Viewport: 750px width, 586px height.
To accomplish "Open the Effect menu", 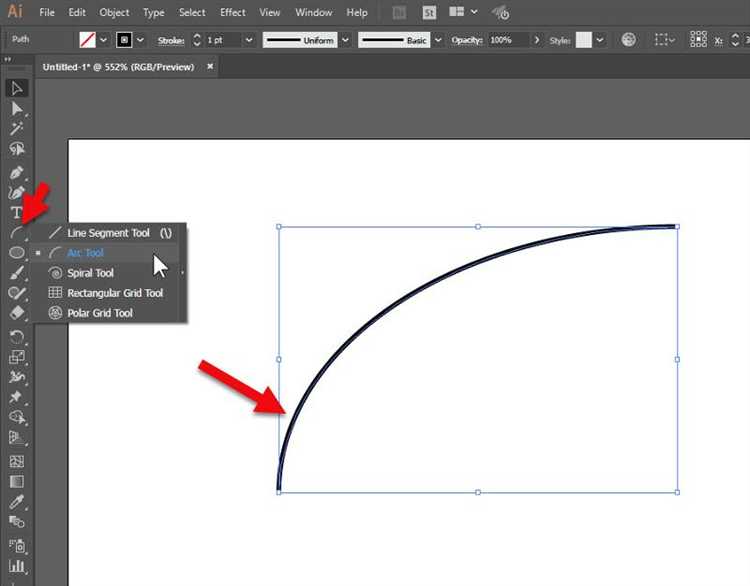I will click(x=232, y=12).
